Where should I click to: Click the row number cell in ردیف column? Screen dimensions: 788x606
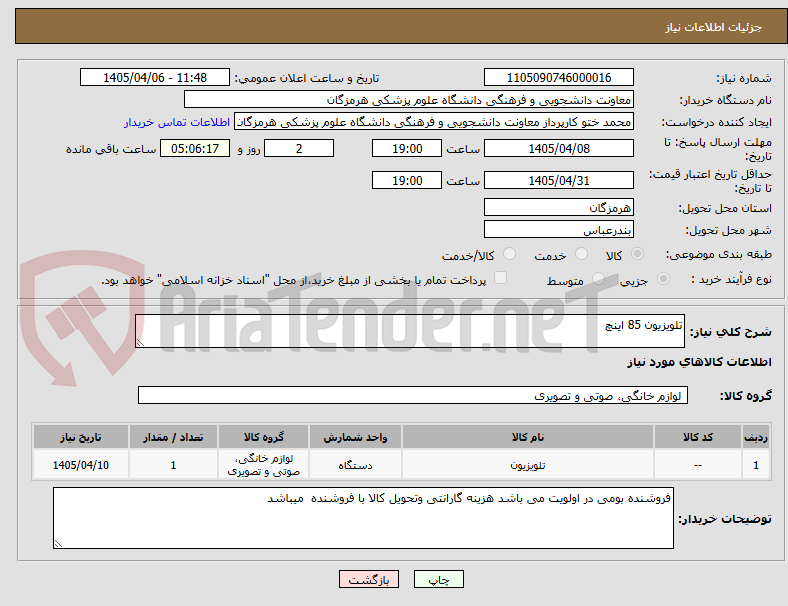click(755, 465)
